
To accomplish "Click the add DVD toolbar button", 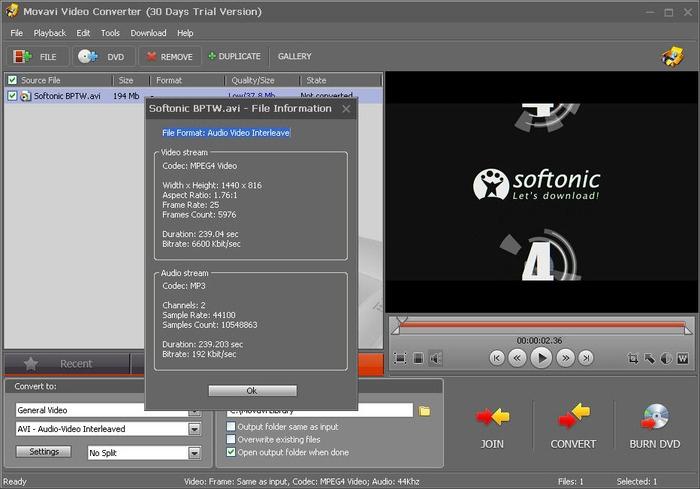I will (x=103, y=57).
